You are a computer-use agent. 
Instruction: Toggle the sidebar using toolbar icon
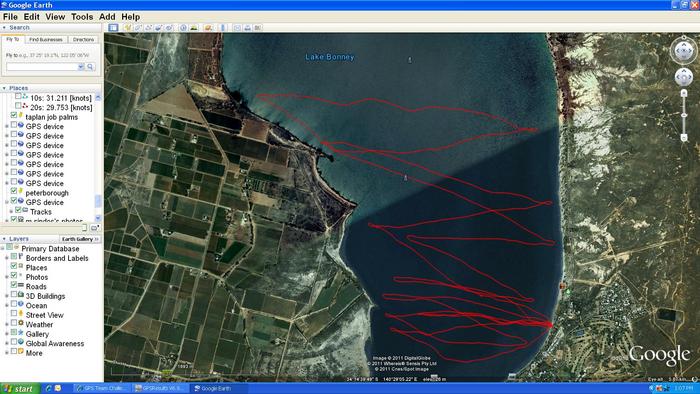click(113, 28)
